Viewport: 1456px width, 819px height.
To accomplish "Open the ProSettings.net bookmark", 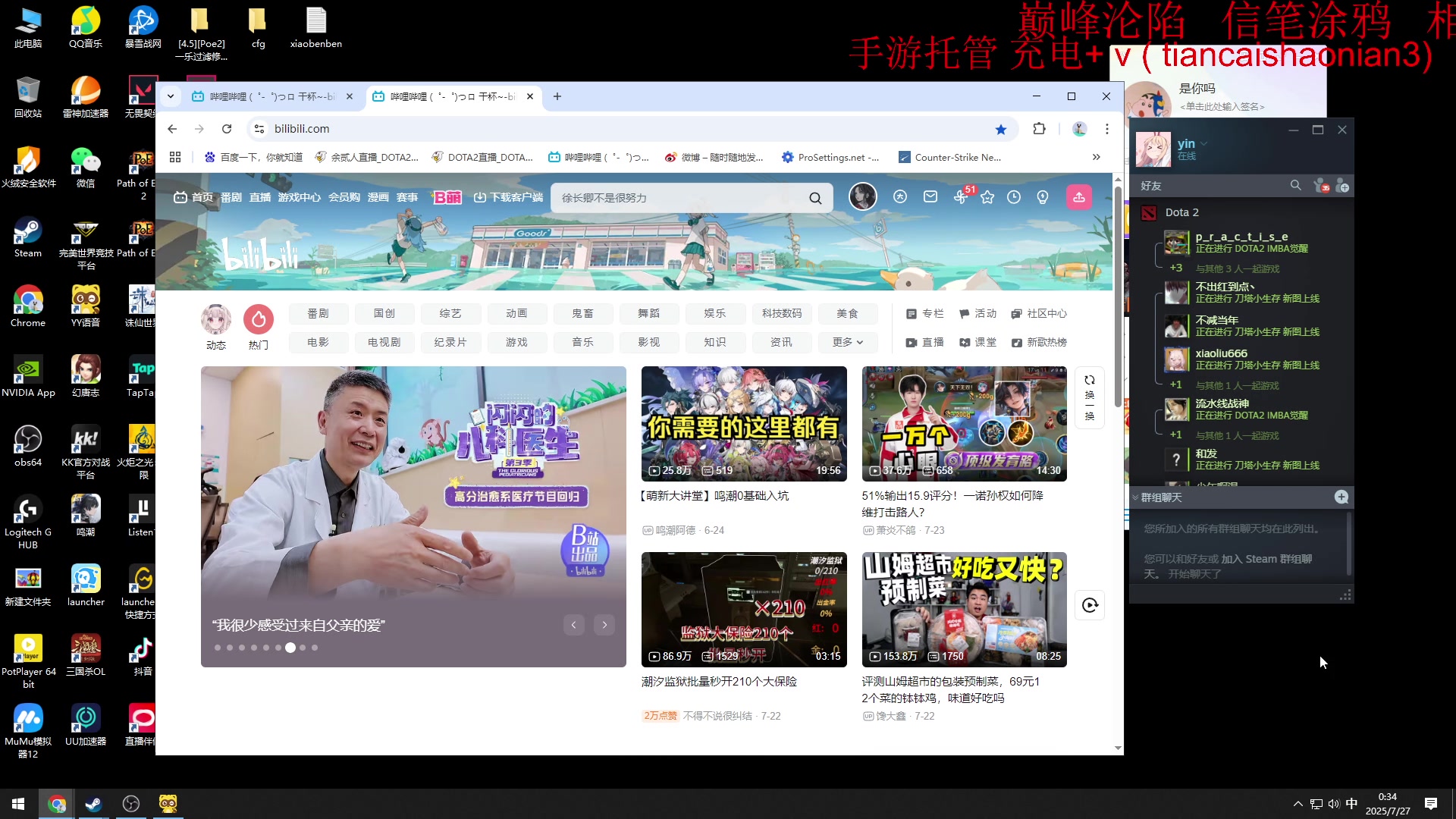I will (x=830, y=157).
